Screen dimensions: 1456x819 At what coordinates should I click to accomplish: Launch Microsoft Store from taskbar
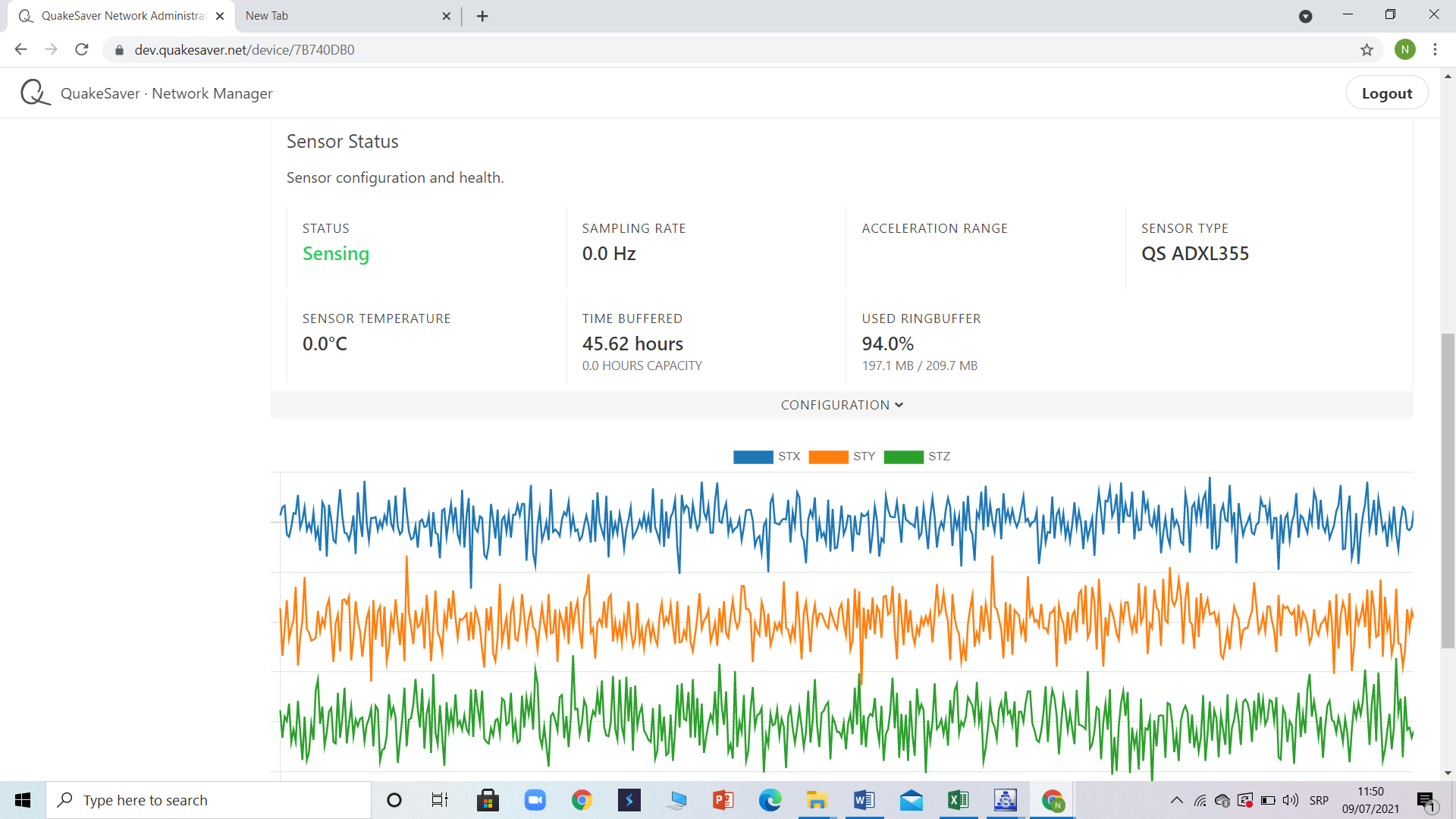click(488, 800)
